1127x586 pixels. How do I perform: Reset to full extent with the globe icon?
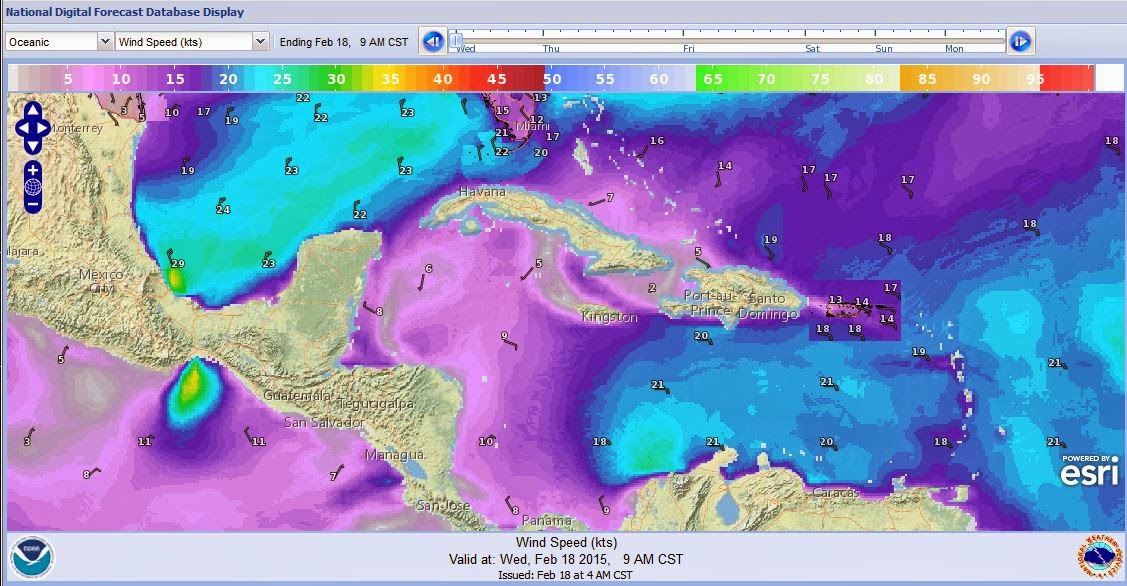point(31,186)
